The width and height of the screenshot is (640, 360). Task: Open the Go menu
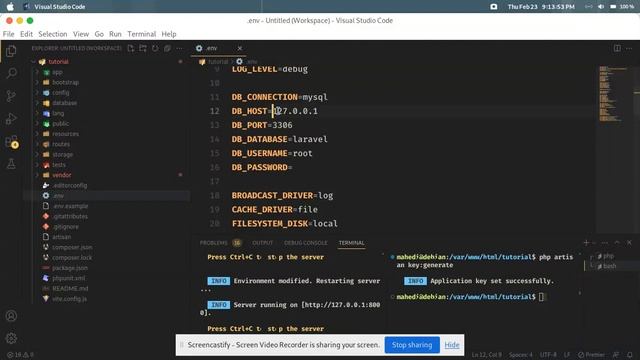click(x=99, y=34)
